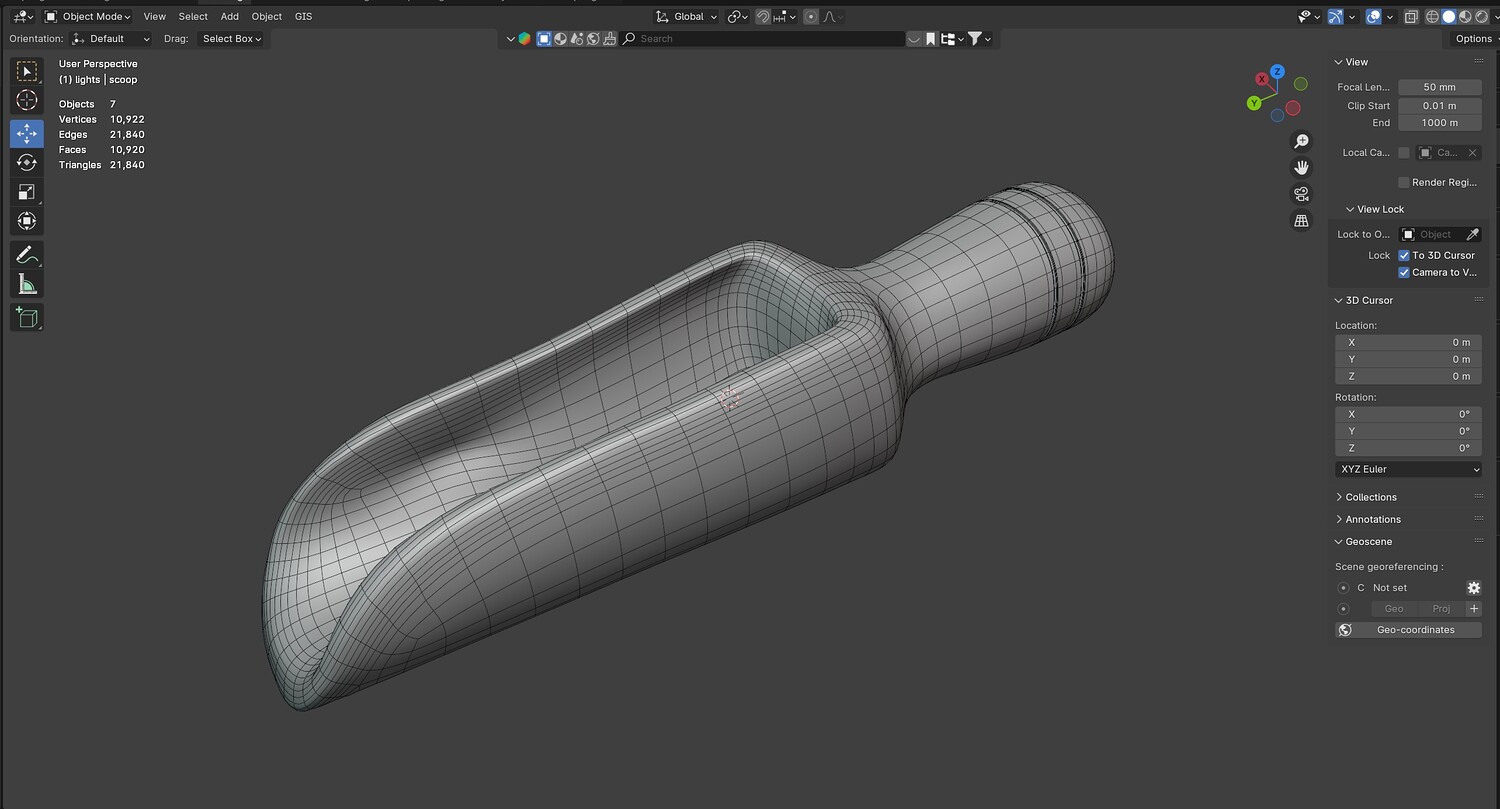This screenshot has height=809, width=1500.
Task: Open the Add menu
Action: point(230,16)
